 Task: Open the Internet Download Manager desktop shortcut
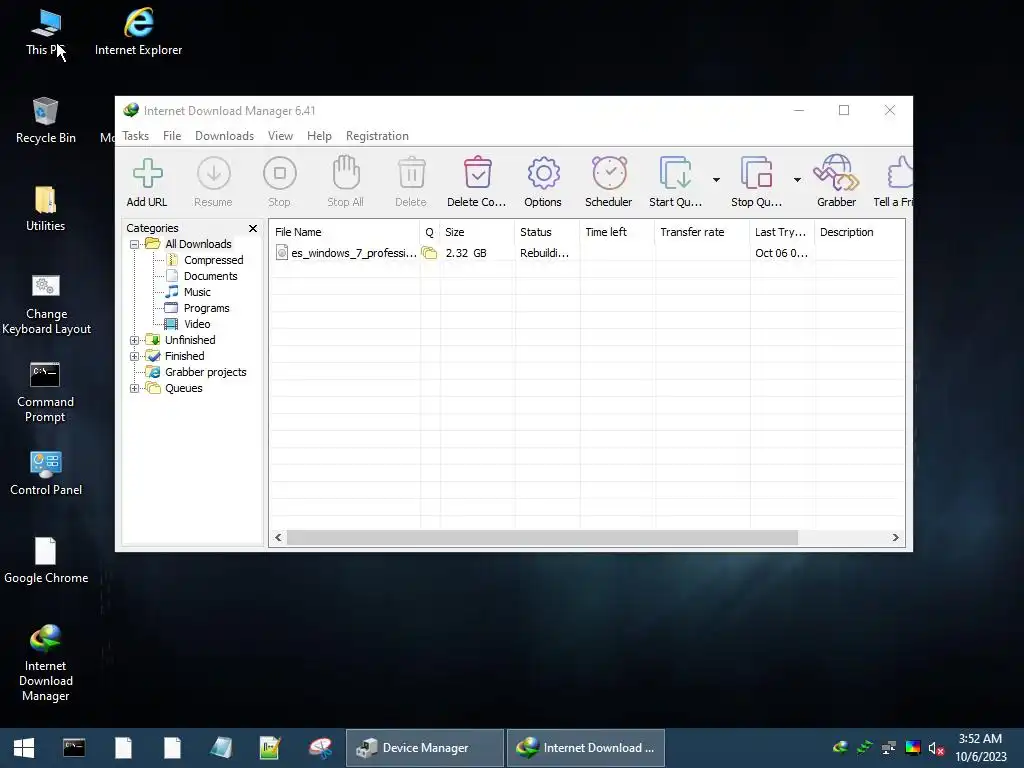tap(45, 663)
